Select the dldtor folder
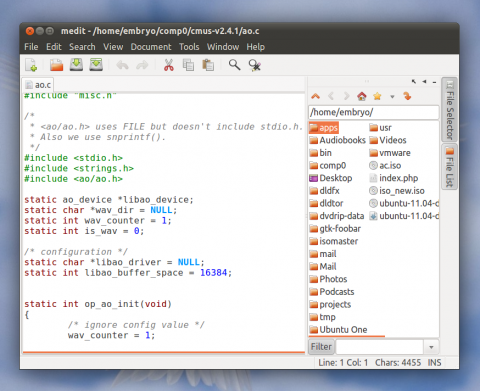This screenshot has width=480, height=391. point(326,203)
